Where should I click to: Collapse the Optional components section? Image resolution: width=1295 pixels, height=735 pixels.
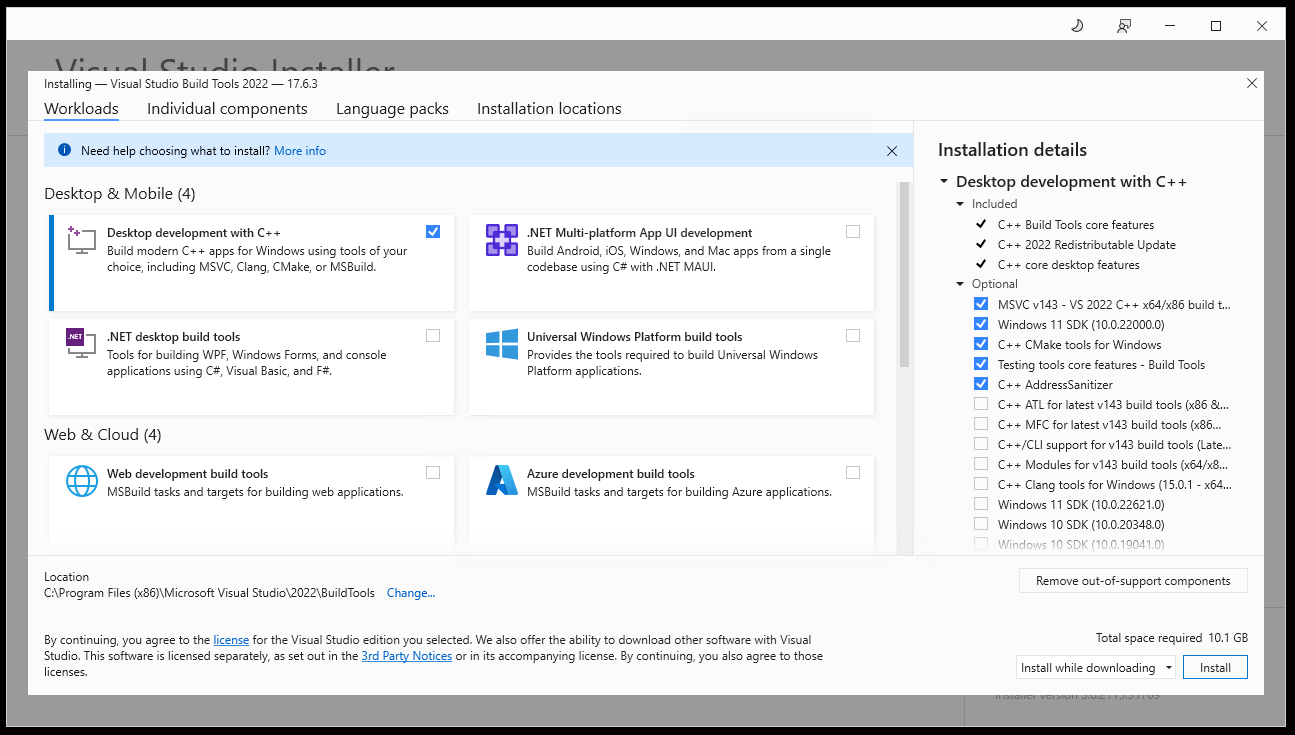(x=962, y=284)
